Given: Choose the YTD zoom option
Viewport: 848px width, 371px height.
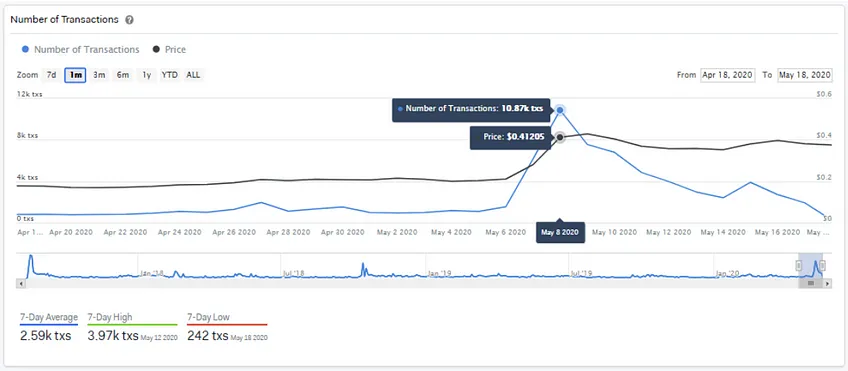Looking at the screenshot, I should (x=170, y=75).
